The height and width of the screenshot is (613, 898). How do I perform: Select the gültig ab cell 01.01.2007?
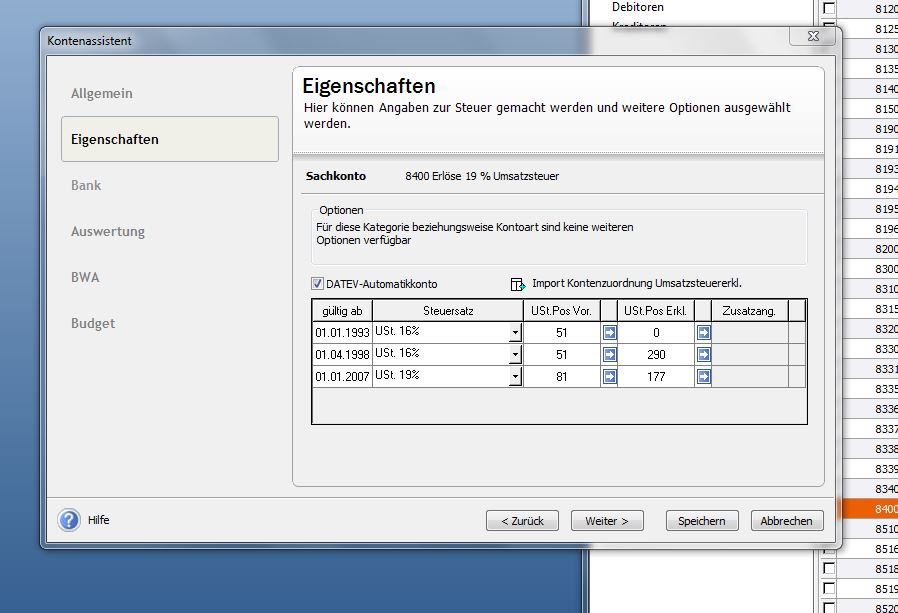click(342, 376)
